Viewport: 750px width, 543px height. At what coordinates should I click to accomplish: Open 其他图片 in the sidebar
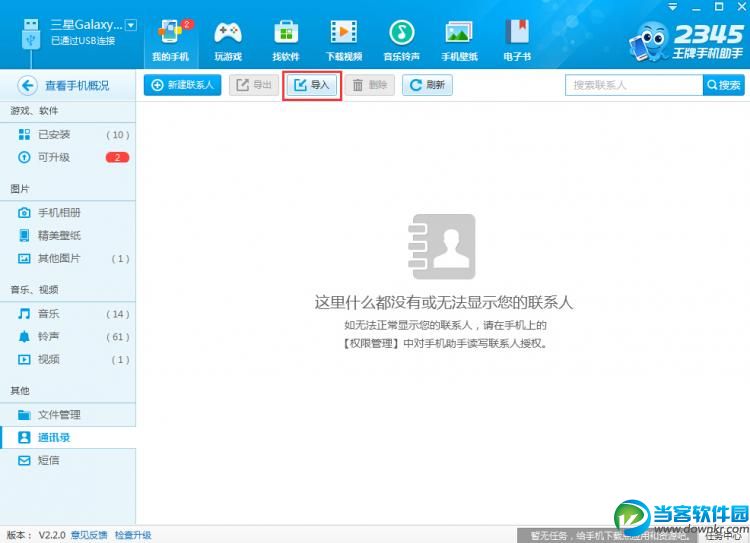(x=68, y=258)
